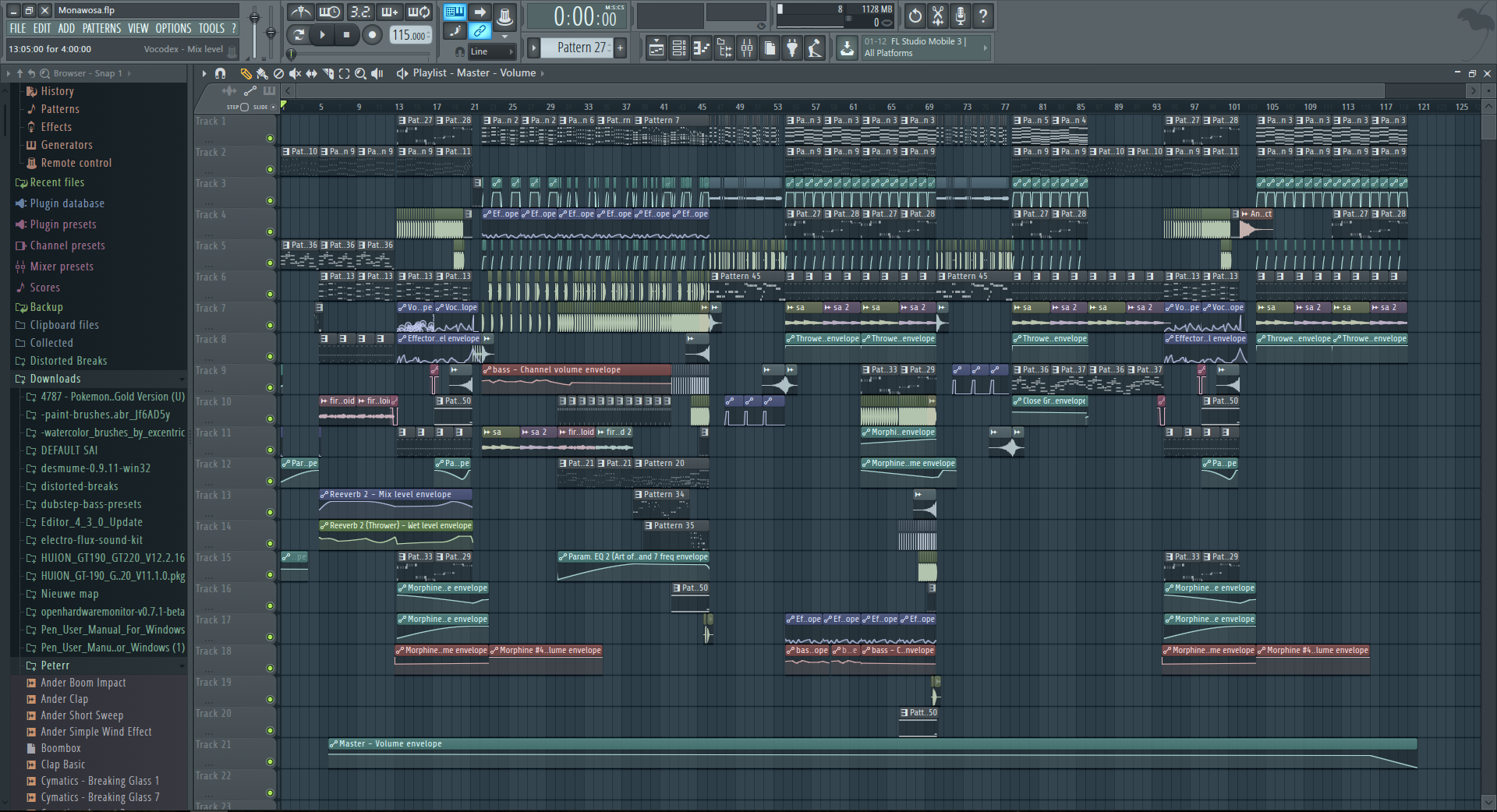Screen dimensions: 1497x812
Task: Toggle the blue link-to-controller button
Action: point(480,31)
